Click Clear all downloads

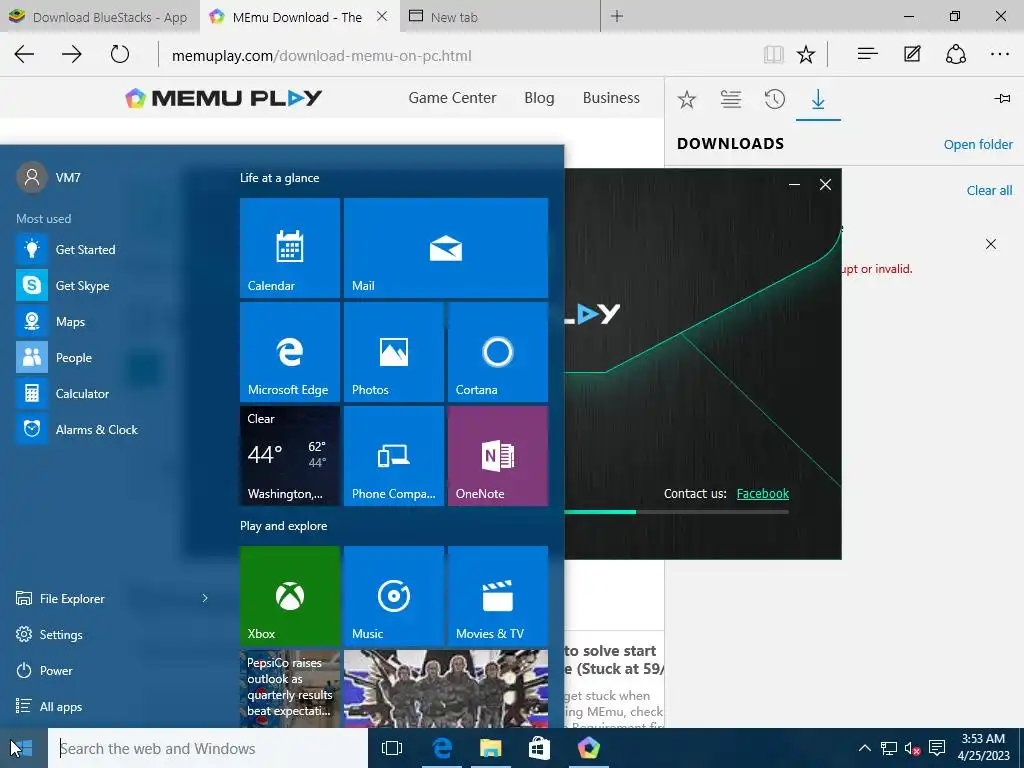point(989,190)
